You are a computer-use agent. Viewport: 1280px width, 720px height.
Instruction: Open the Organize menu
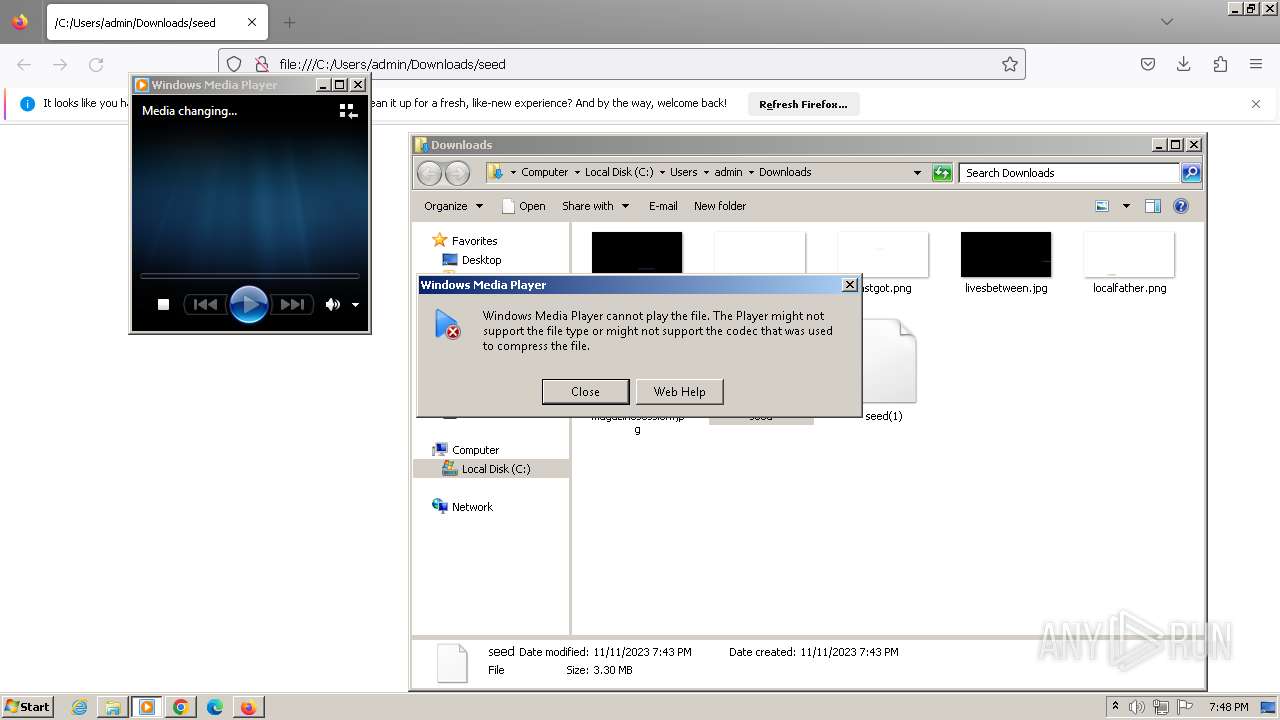coord(453,206)
